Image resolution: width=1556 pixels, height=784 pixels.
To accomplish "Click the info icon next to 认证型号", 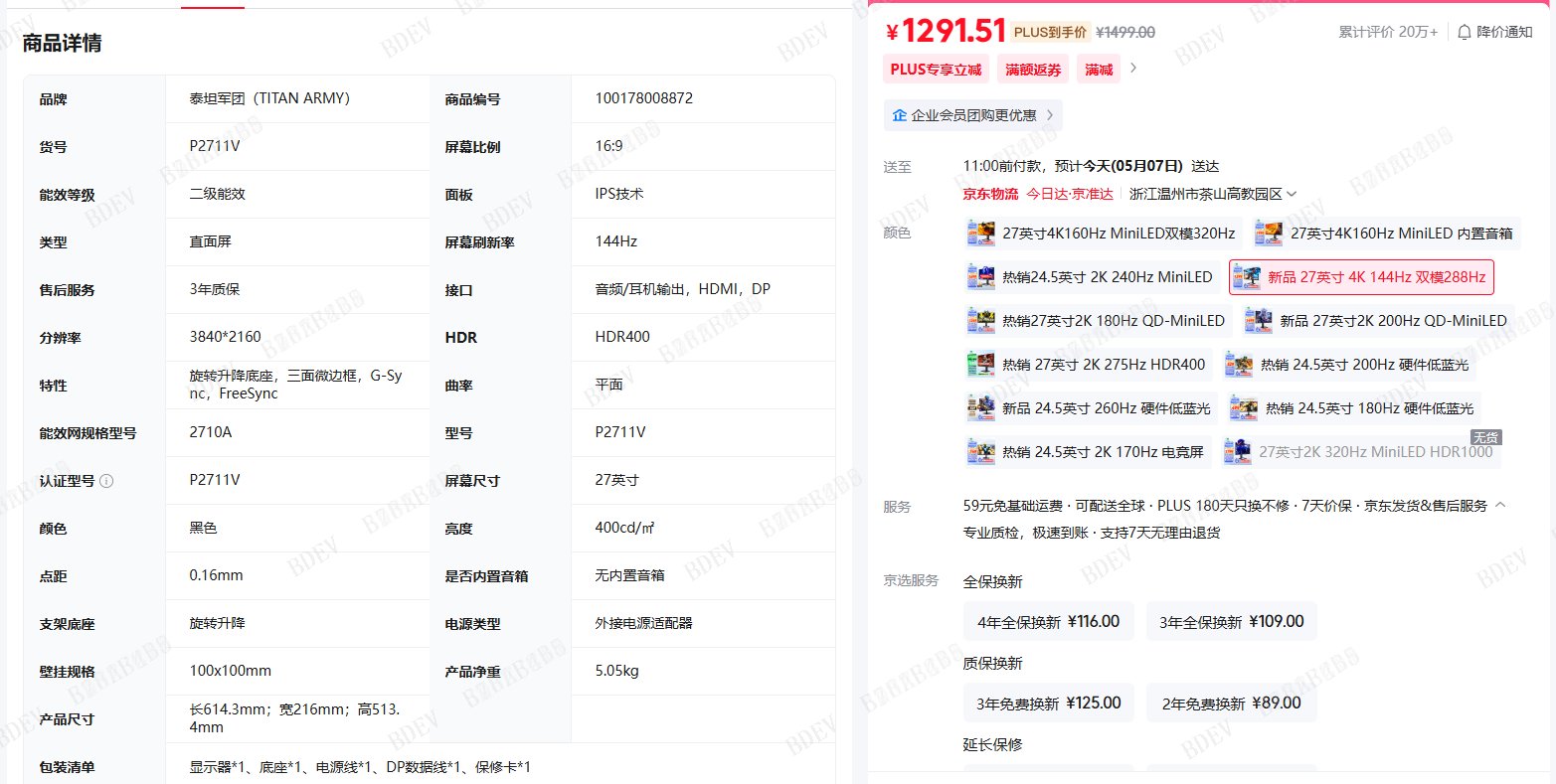I will (x=106, y=481).
